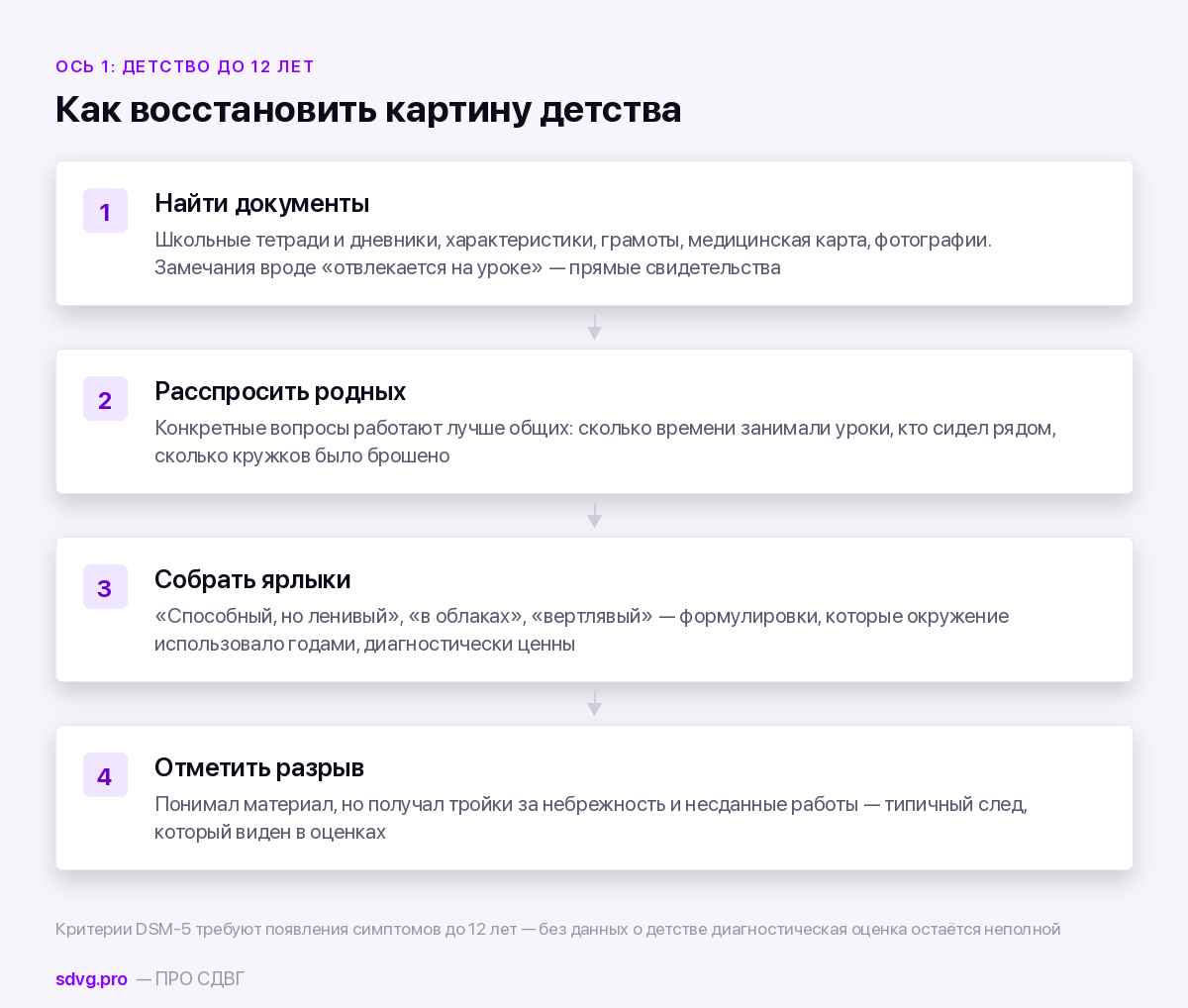This screenshot has width=1188, height=1008.
Task: Select the heading «Найти документы»
Action: (x=261, y=203)
